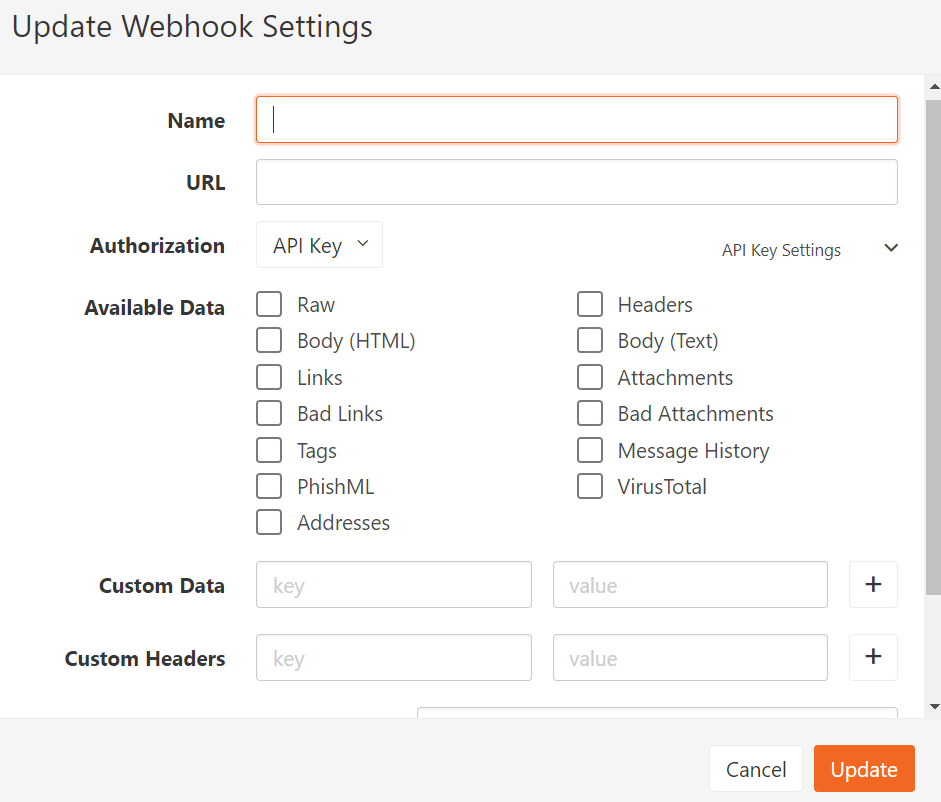
Task: Click the Update button
Action: coord(863,768)
